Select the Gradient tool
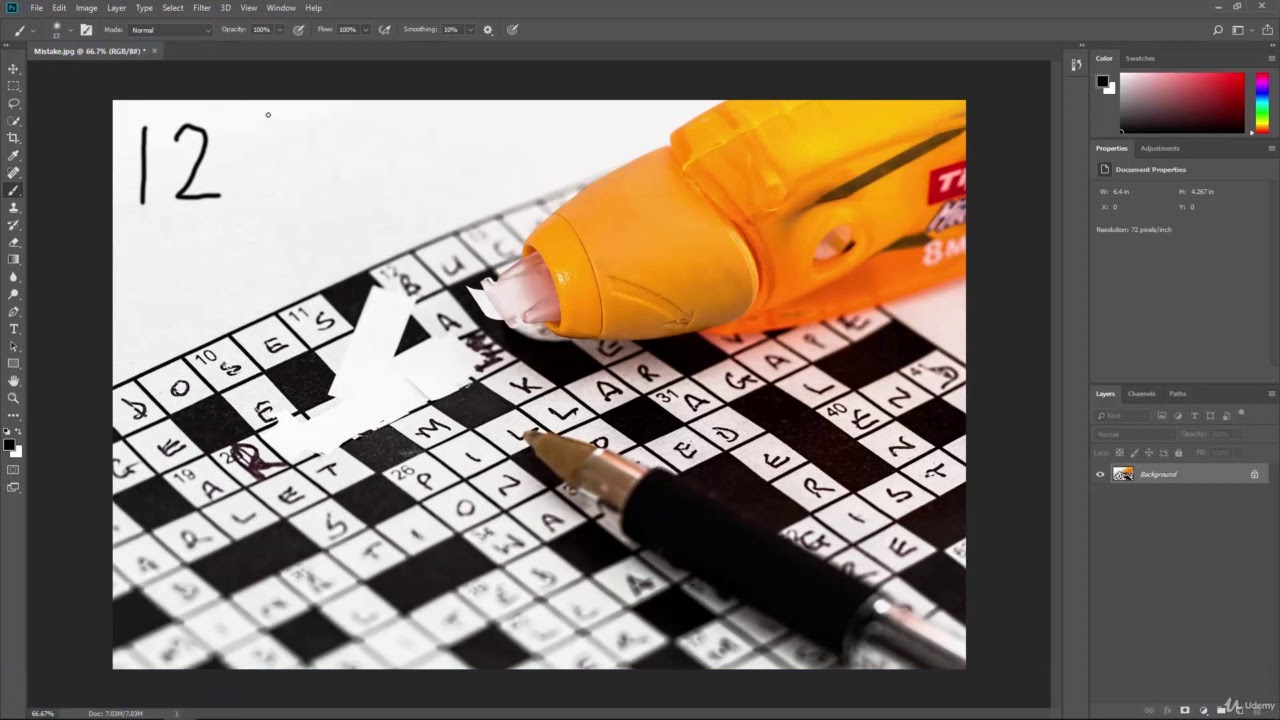1280x720 pixels. [14, 259]
